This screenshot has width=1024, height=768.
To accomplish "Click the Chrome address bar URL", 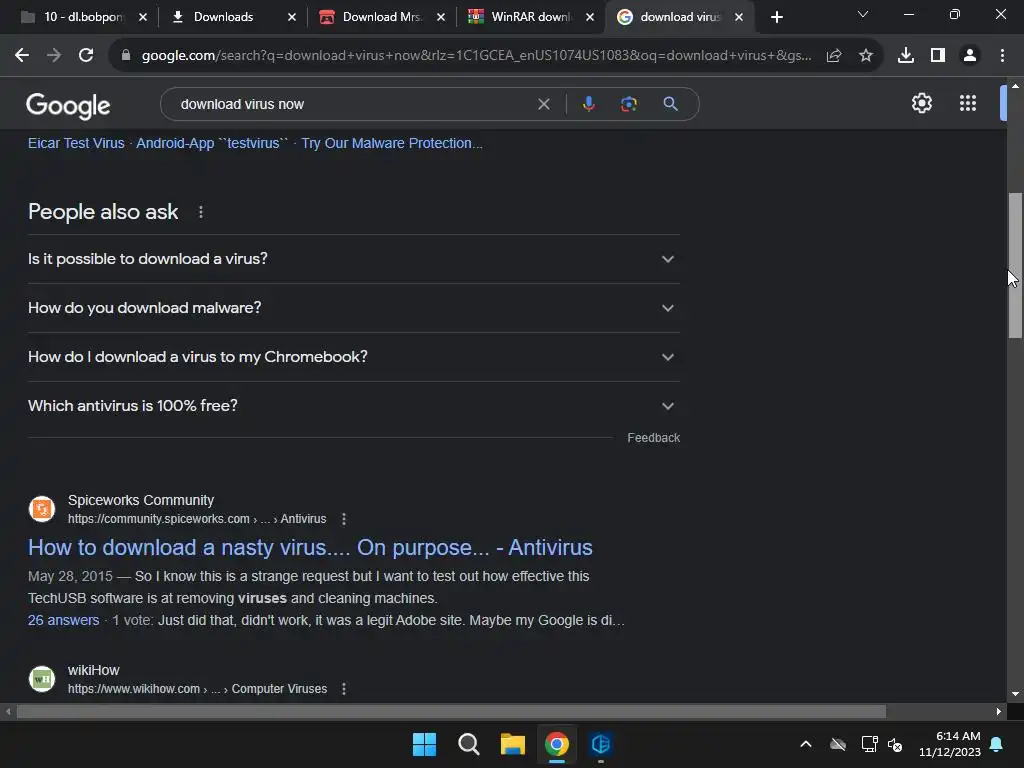I will point(476,56).
